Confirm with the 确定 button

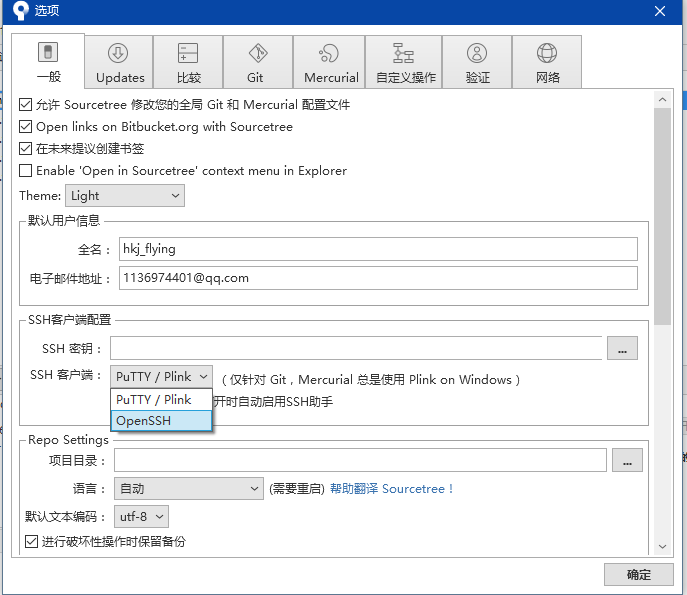(x=638, y=574)
